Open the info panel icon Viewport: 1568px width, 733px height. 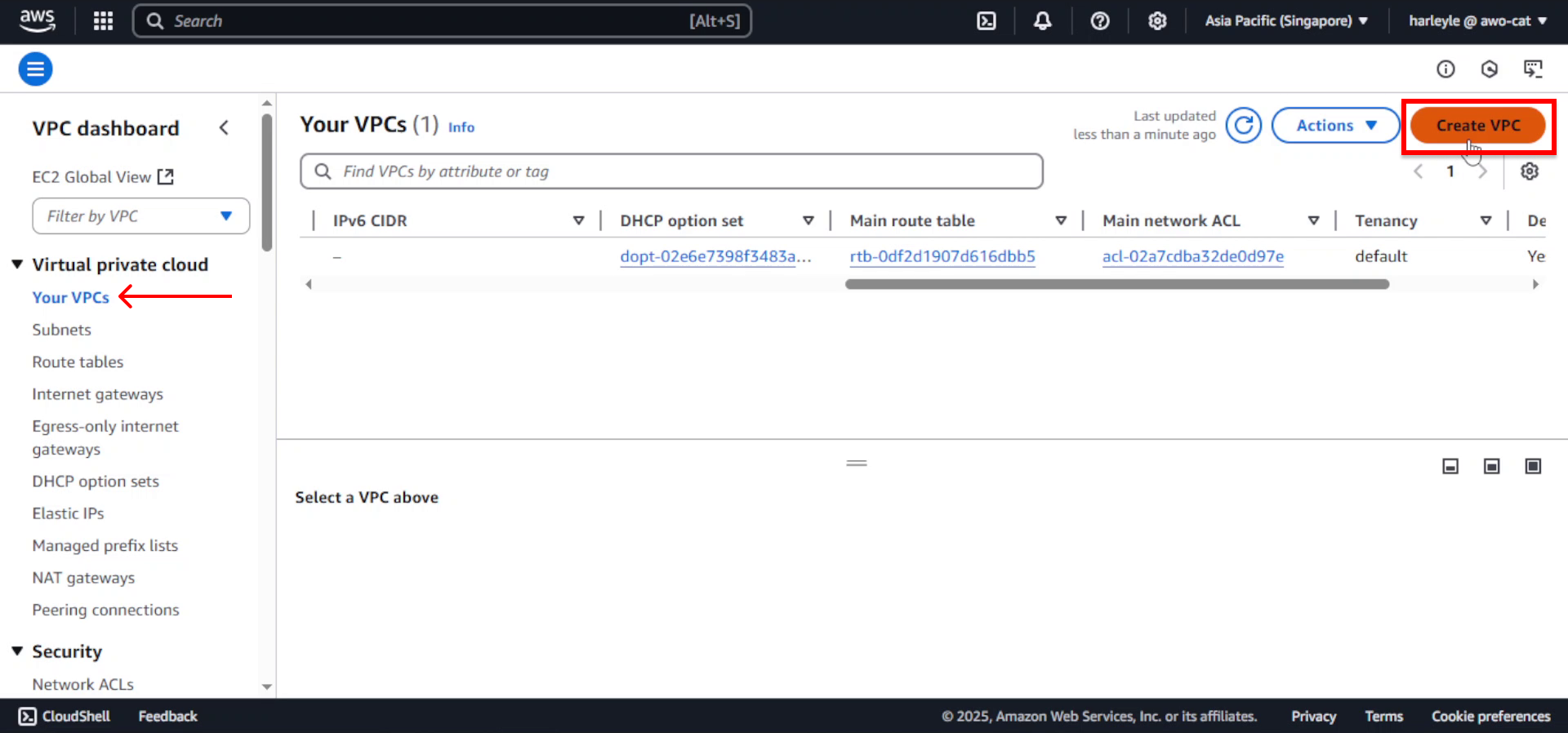(x=1445, y=69)
